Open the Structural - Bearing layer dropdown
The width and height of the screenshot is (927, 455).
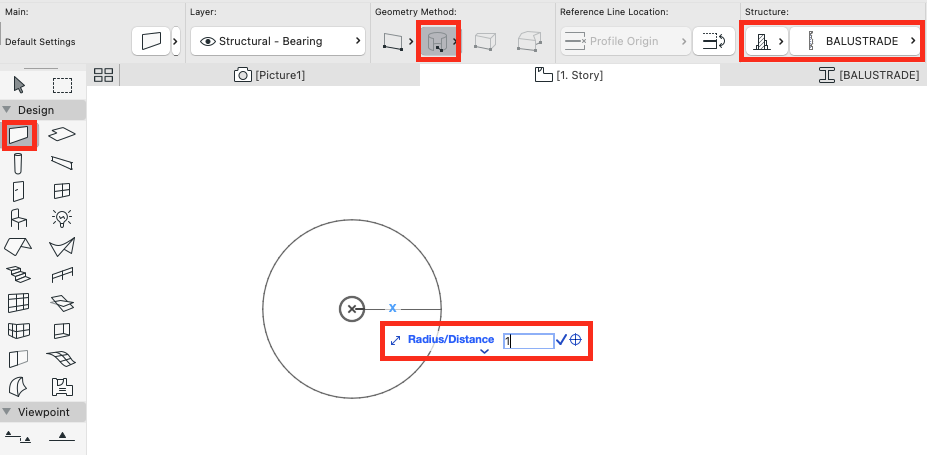[x=278, y=41]
